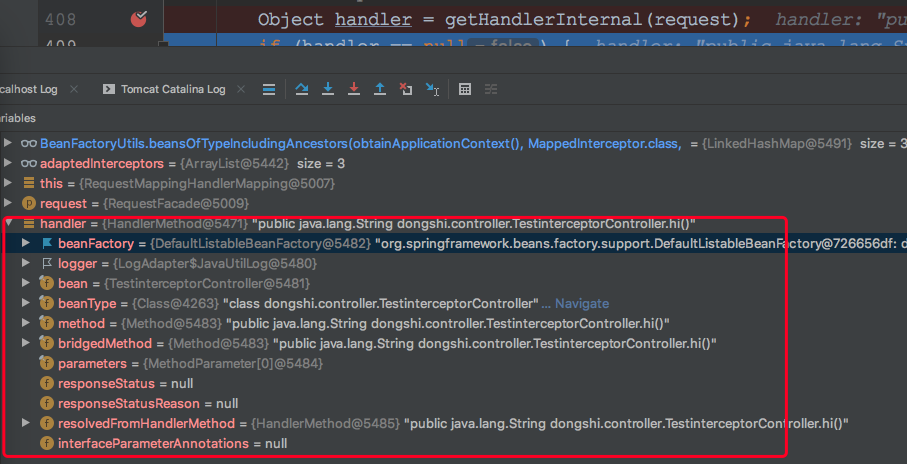Viewport: 907px width, 464px height.
Task: Expand the BeanFactoryUtils watch entry
Action: pyautogui.click(x=8, y=143)
